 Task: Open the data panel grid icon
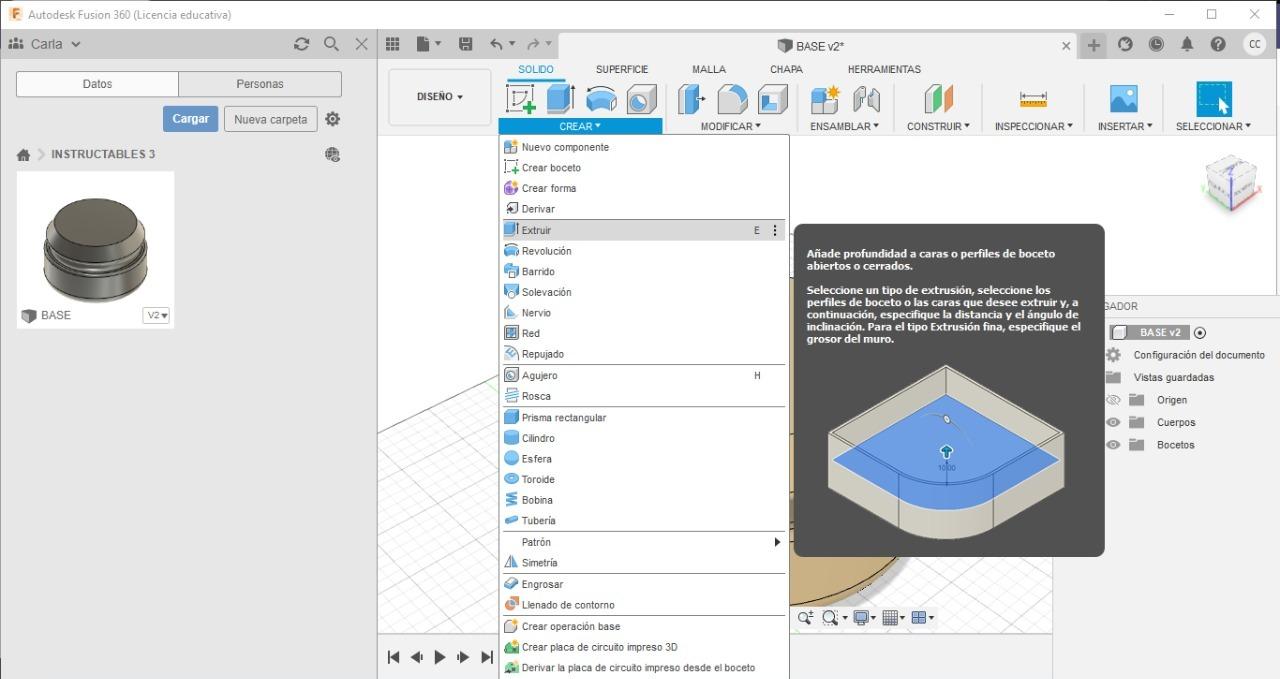tap(393, 44)
